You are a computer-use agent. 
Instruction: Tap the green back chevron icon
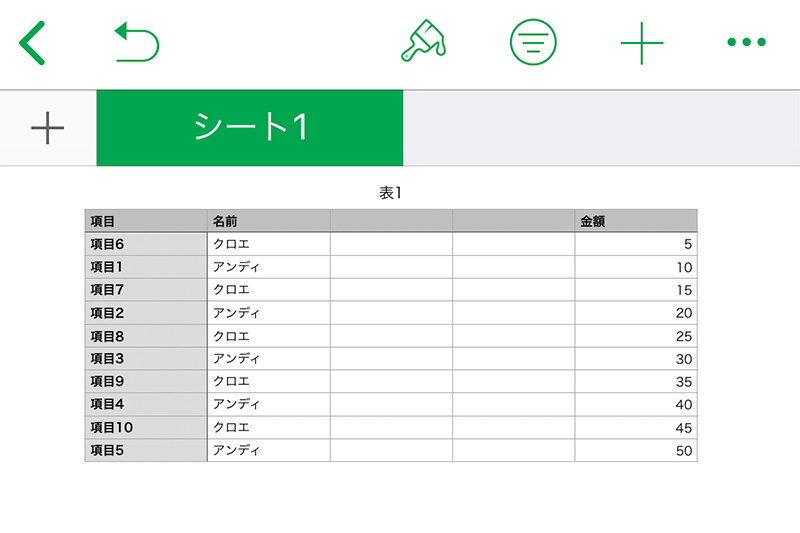[x=32, y=43]
